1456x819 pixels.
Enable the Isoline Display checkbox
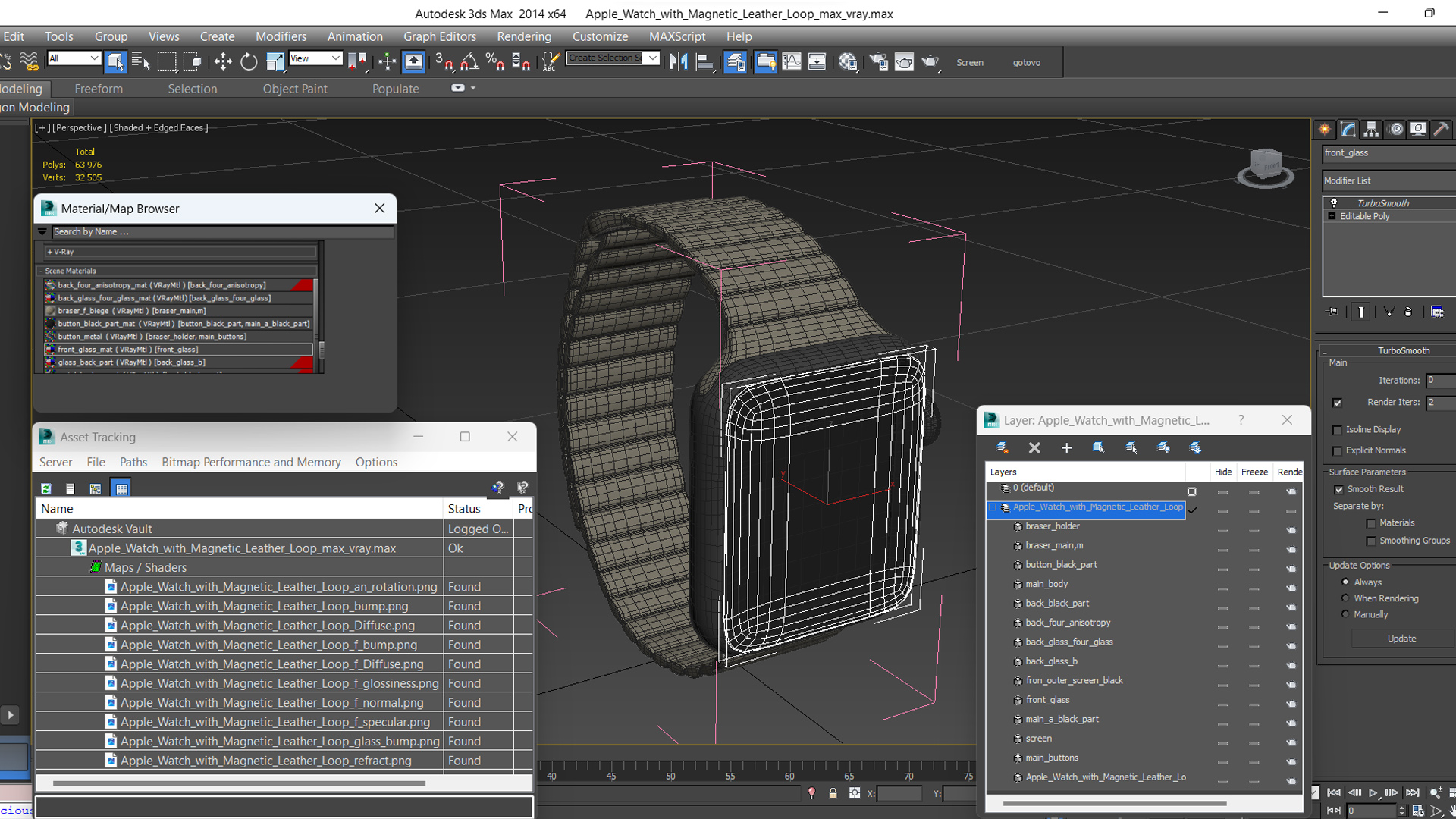tap(1337, 430)
